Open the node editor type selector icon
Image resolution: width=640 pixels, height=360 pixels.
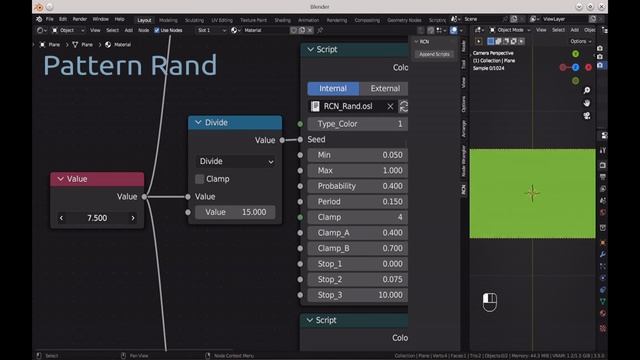tap(41, 30)
